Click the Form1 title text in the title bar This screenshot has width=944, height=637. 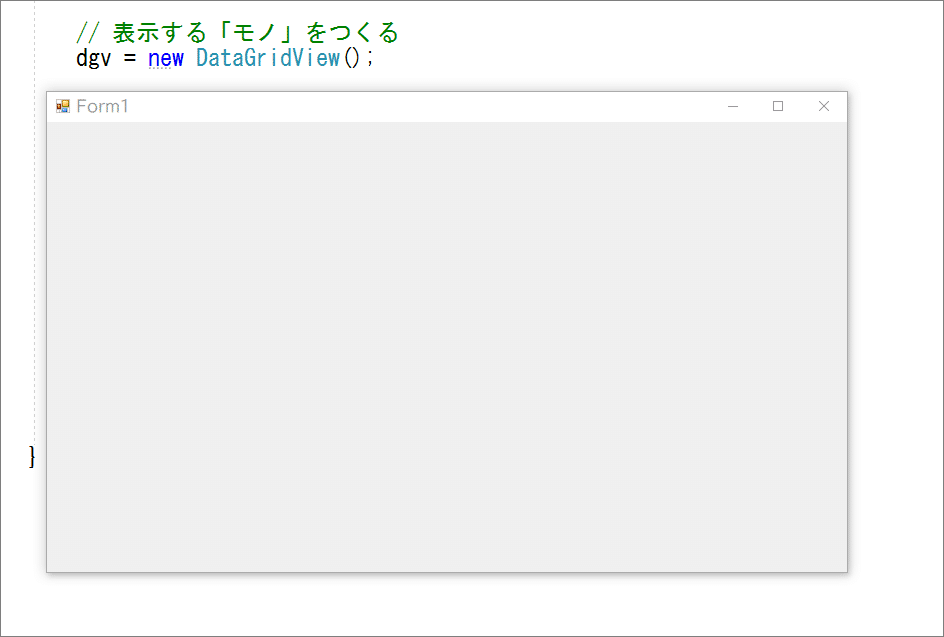pos(100,105)
